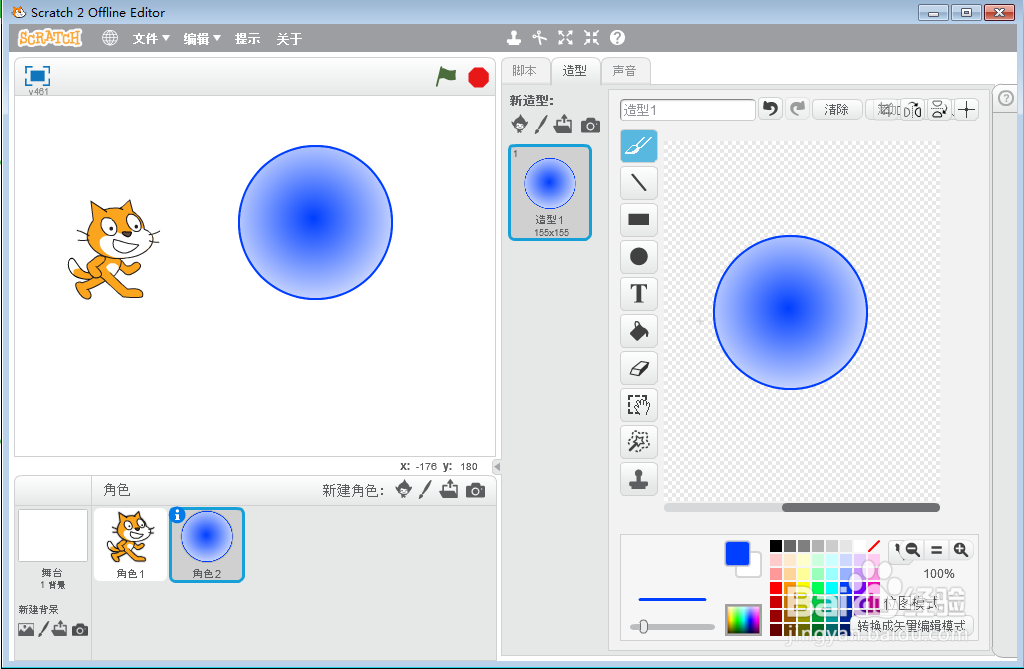The height and width of the screenshot is (669, 1024).
Task: Open the 文件 menu
Action: [x=151, y=39]
